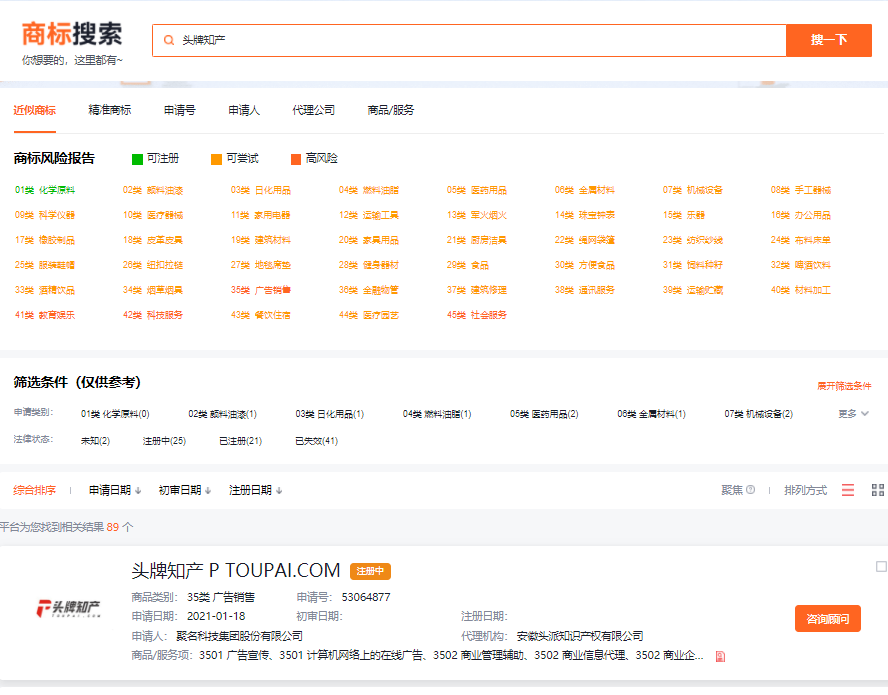
Task: Expand the 更多 application category dropdown
Action: [853, 414]
